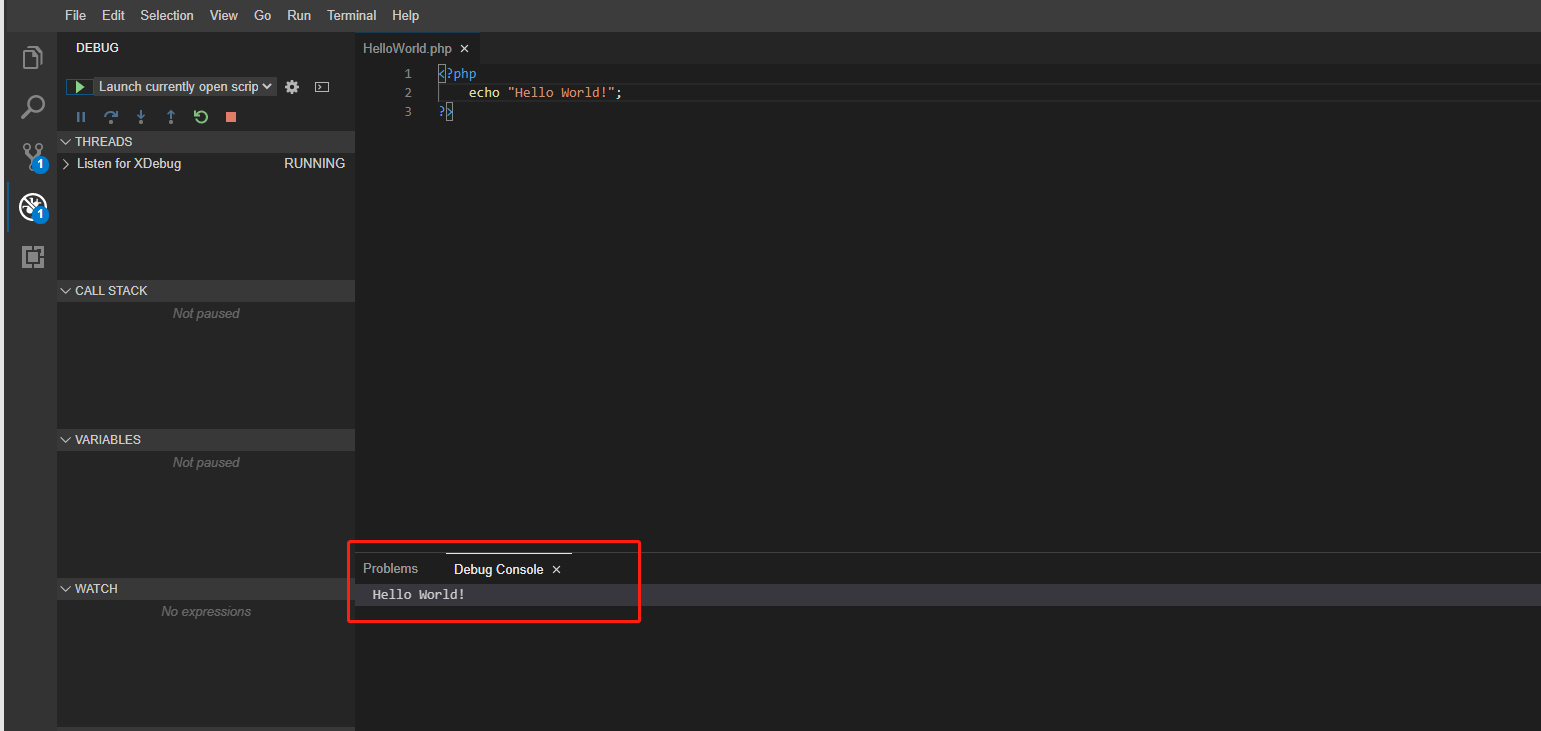1541x731 pixels.
Task: Collapse the THREADS section
Action: coord(206,142)
